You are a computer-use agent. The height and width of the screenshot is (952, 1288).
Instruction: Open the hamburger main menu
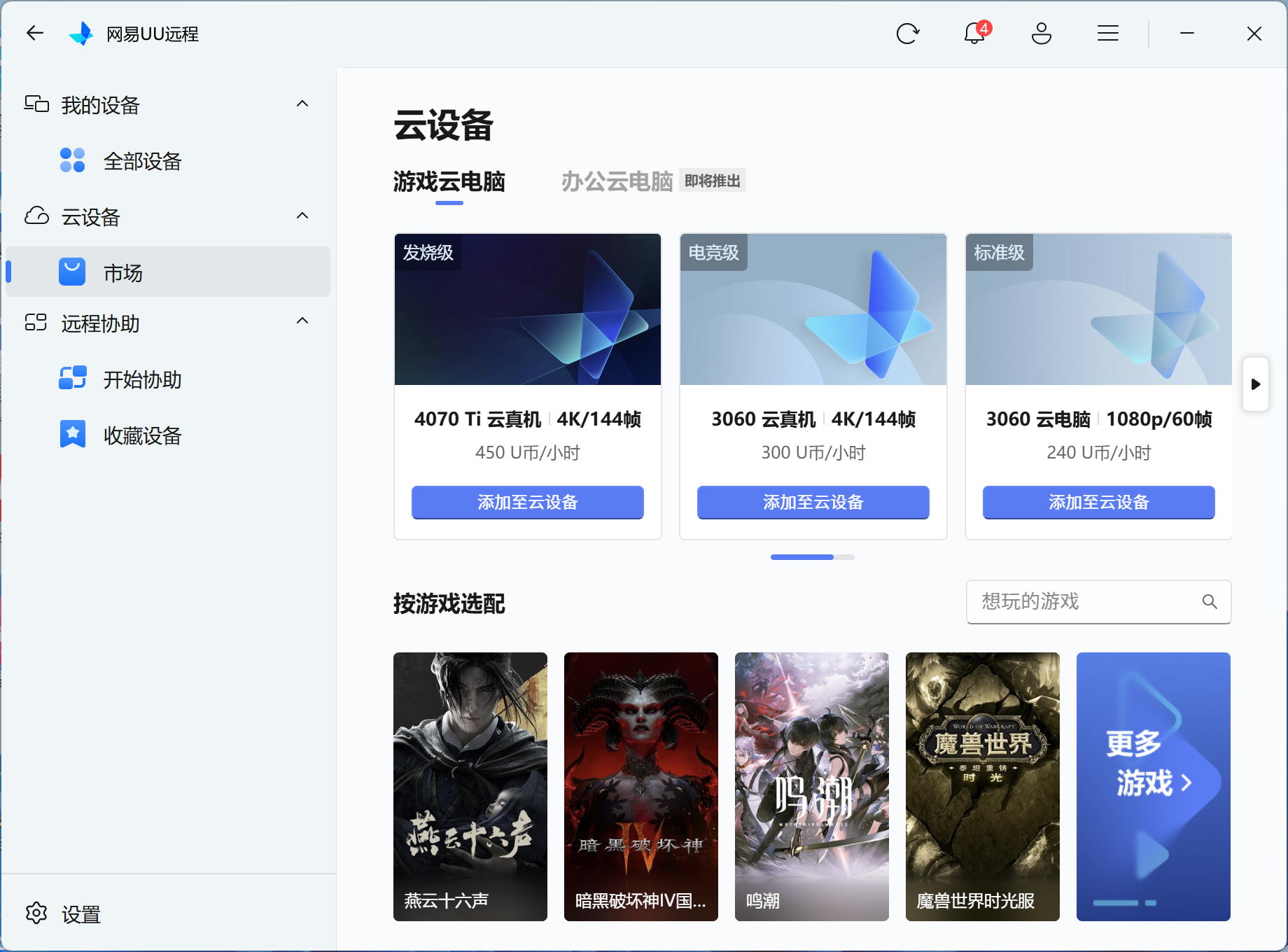point(1108,33)
